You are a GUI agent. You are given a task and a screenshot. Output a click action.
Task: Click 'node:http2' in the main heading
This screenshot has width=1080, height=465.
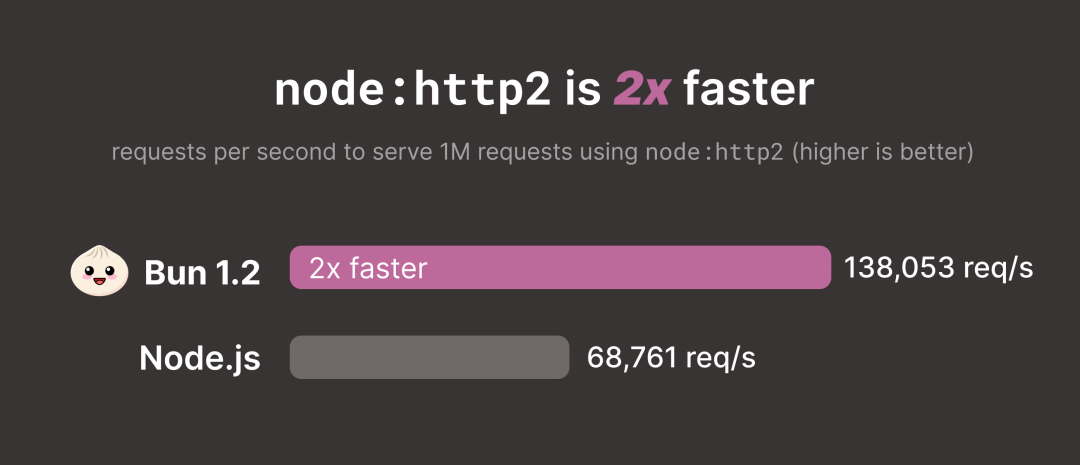click(x=413, y=90)
